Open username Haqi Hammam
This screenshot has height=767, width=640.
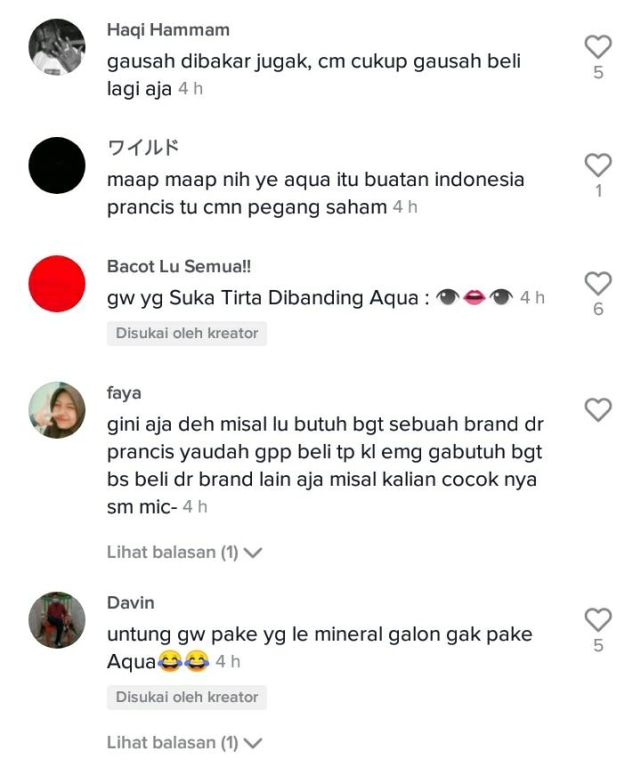click(168, 30)
